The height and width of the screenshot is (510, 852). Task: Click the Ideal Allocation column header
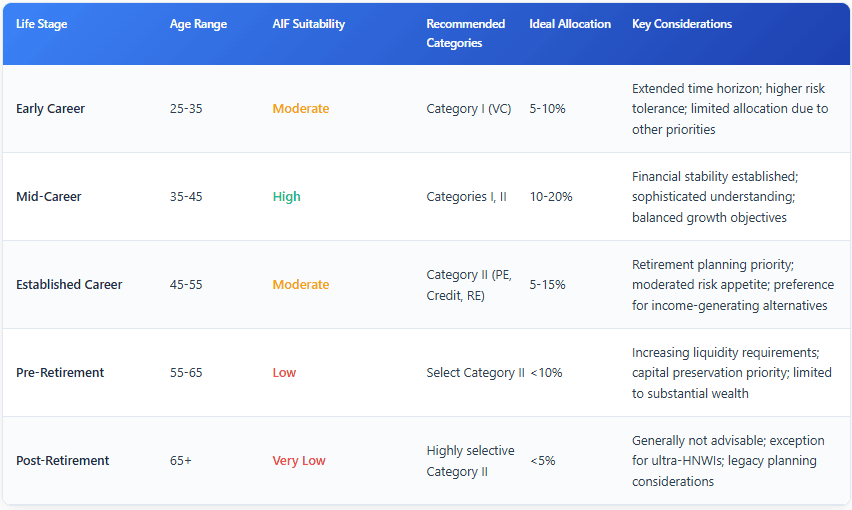click(x=570, y=24)
